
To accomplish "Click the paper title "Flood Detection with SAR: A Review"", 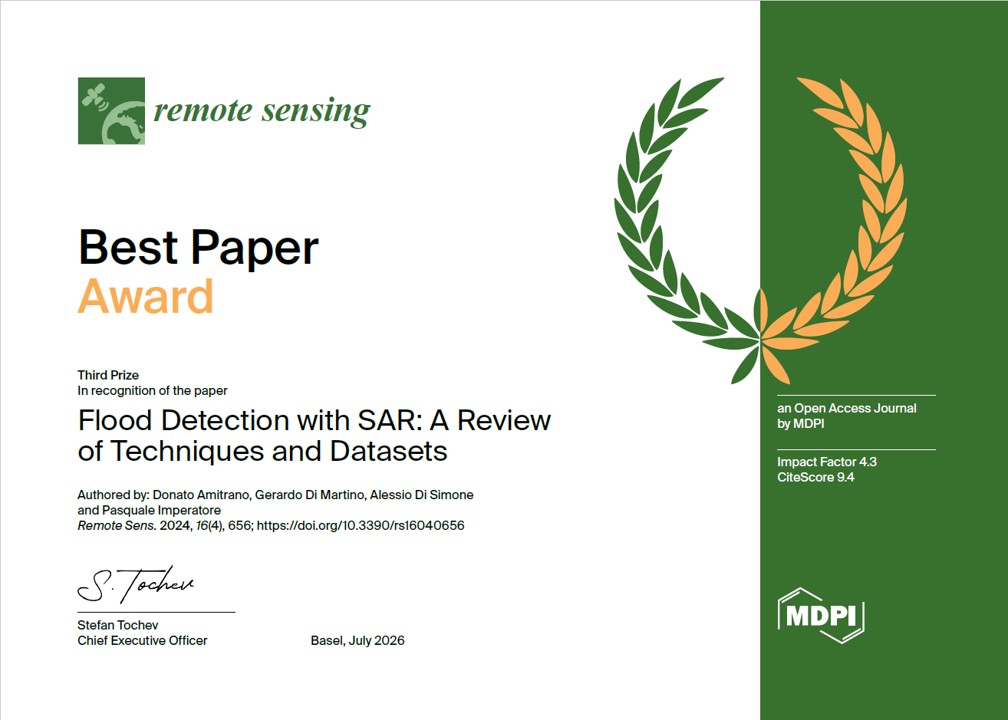I will 314,420.
